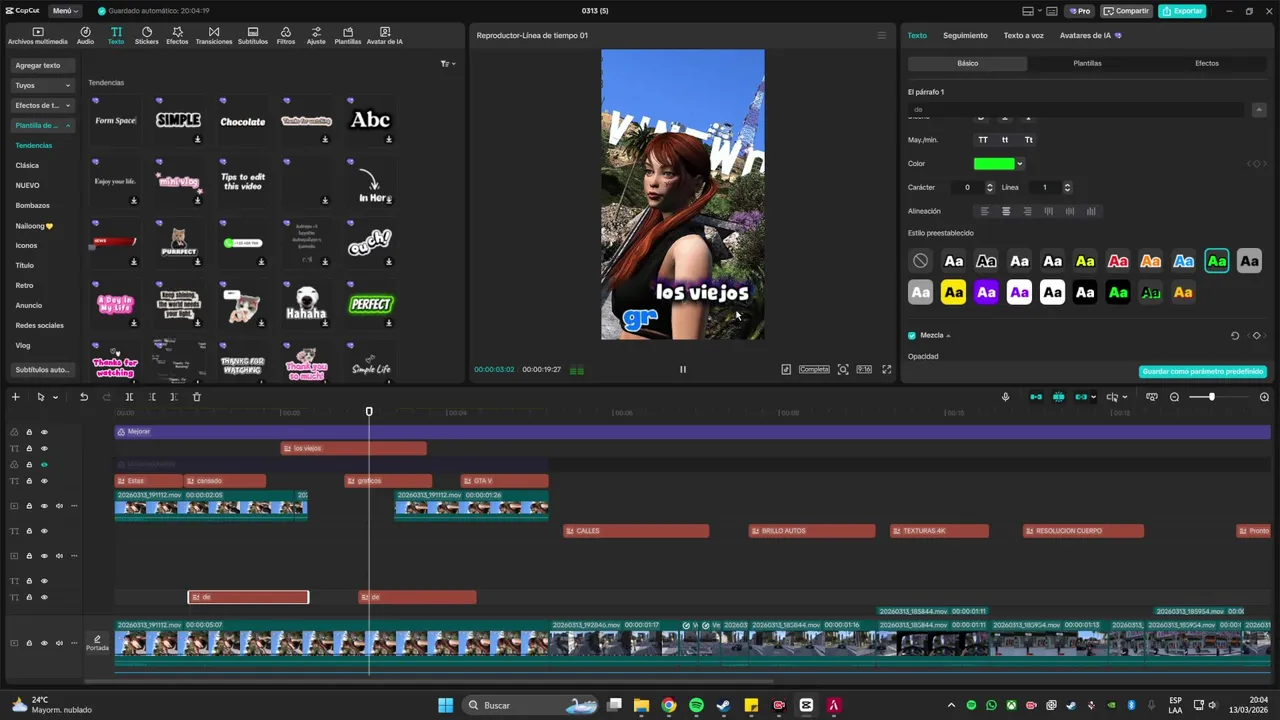Open the Transiciones panel
Image resolution: width=1280 pixels, height=720 pixels.
214,36
